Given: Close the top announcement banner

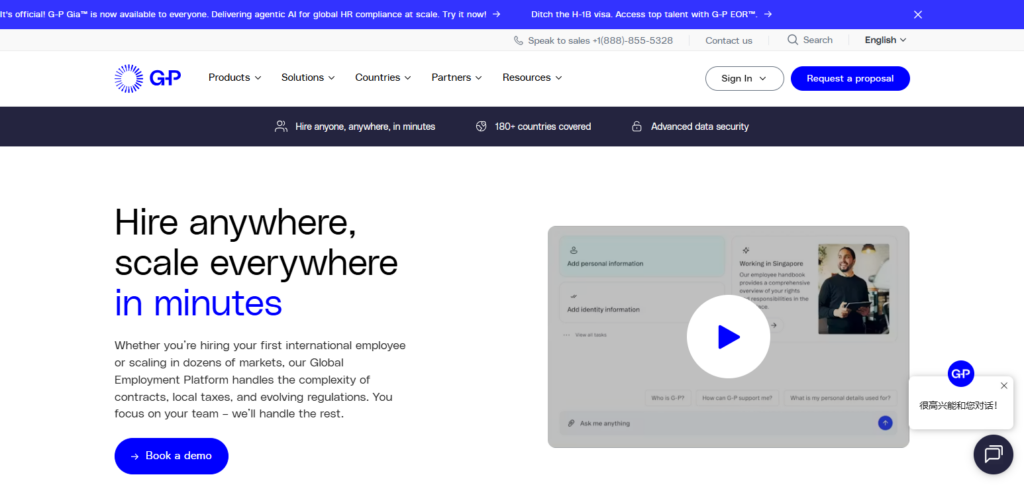Looking at the screenshot, I should 918,14.
